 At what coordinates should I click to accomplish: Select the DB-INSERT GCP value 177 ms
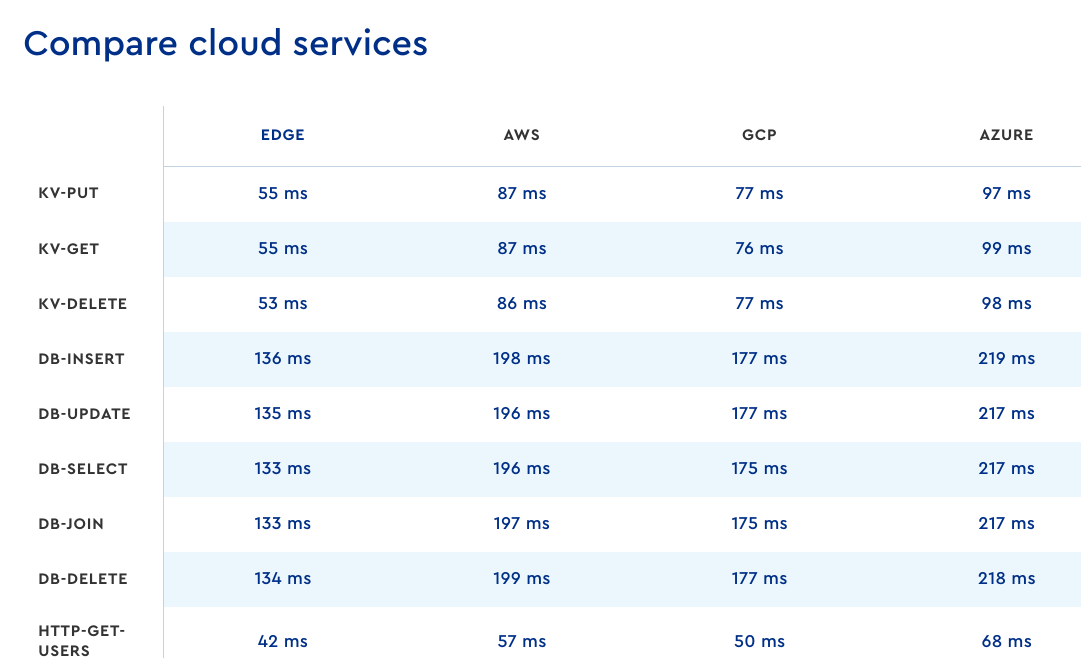[x=759, y=359]
